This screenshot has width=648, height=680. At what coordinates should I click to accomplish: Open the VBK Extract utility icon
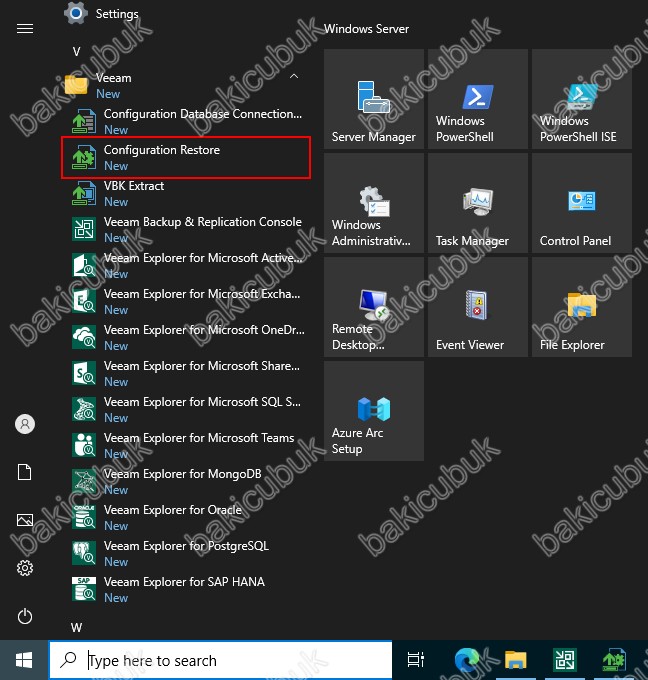tap(84, 193)
